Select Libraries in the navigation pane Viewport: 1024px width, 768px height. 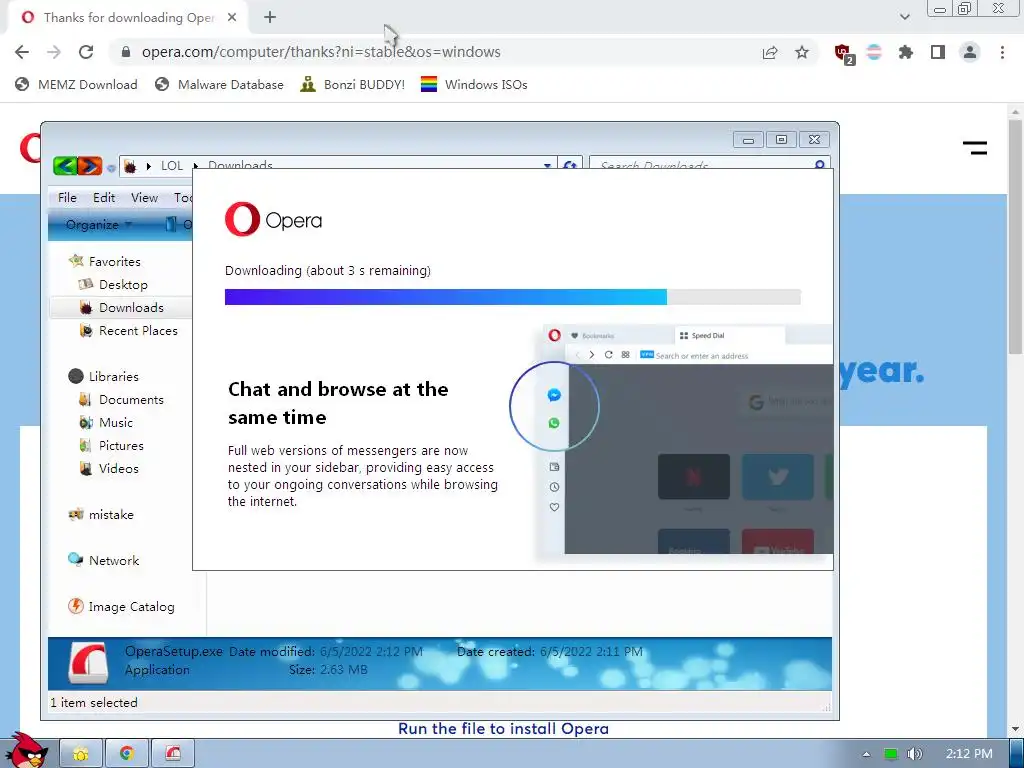pyautogui.click(x=104, y=376)
